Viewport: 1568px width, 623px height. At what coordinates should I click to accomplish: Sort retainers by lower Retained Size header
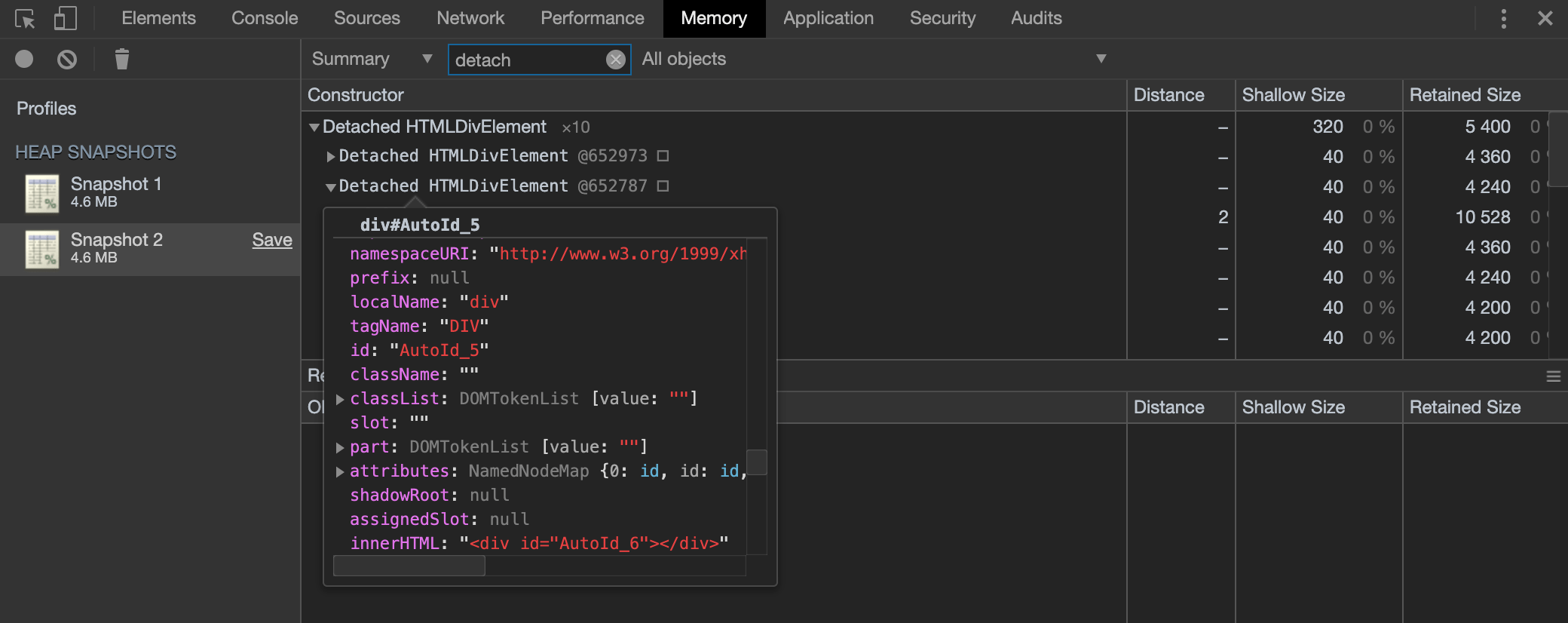pyautogui.click(x=1485, y=407)
